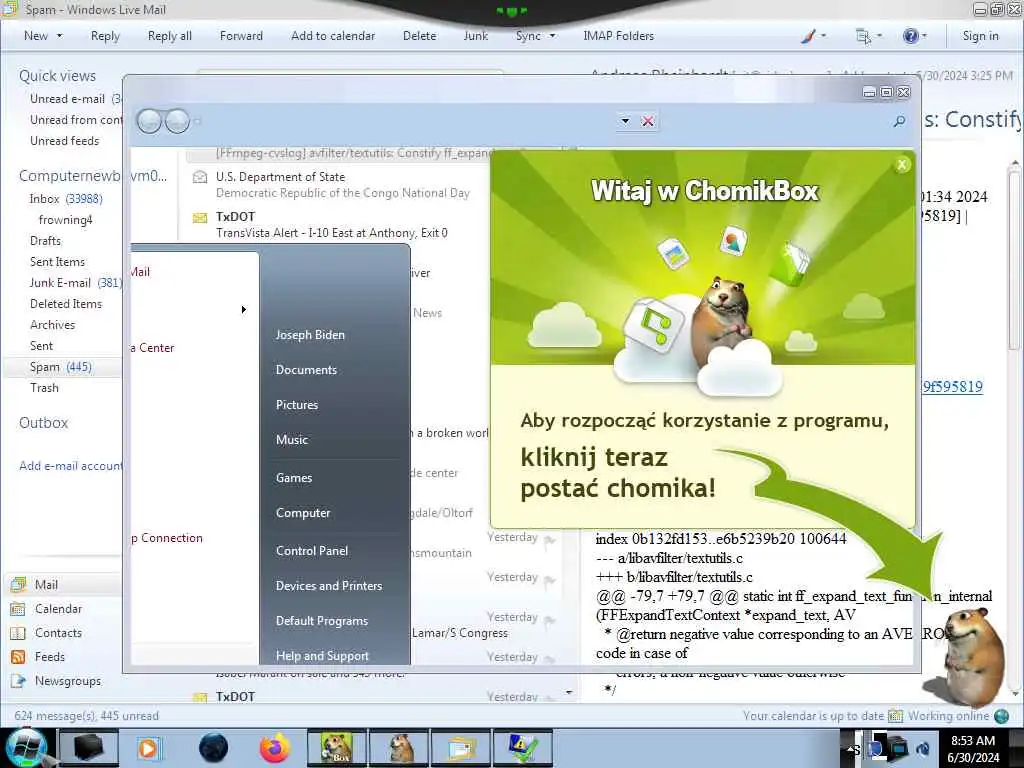This screenshot has height=768, width=1024.
Task: Open the paintbrush colorize tool in Live Mail
Action: click(808, 36)
